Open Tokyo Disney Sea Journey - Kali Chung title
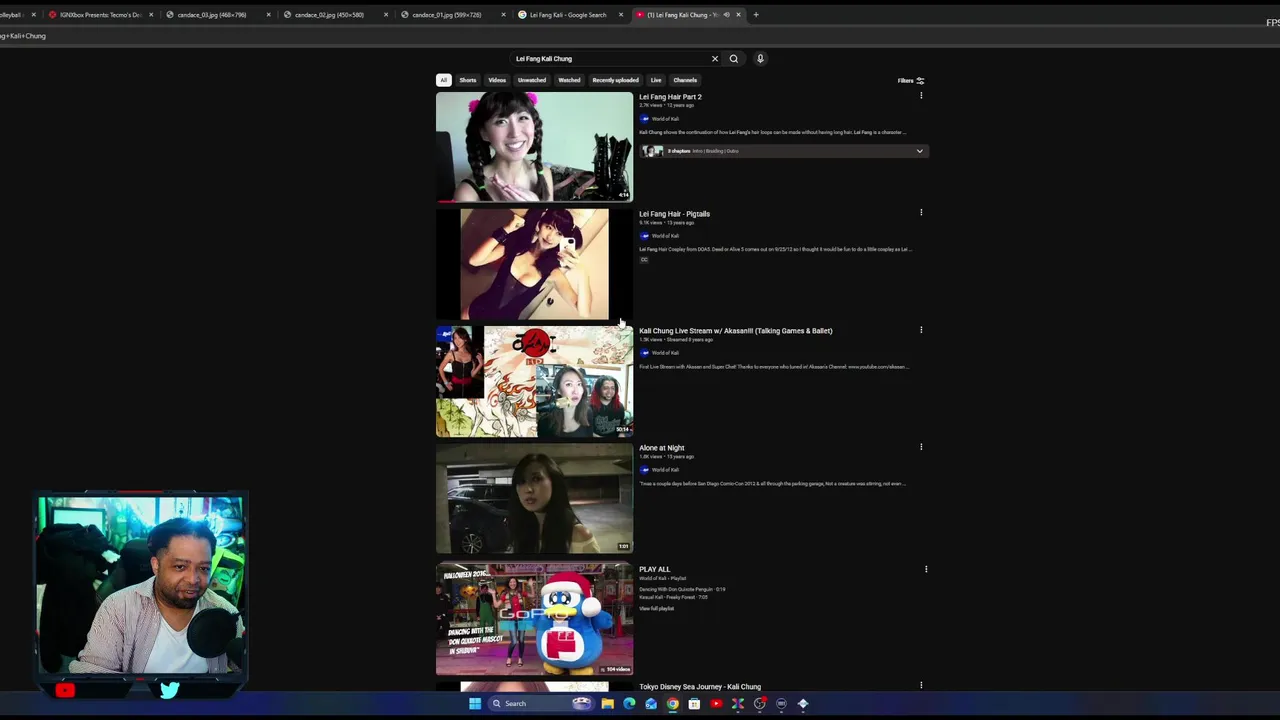This screenshot has height=720, width=1280. click(700, 687)
